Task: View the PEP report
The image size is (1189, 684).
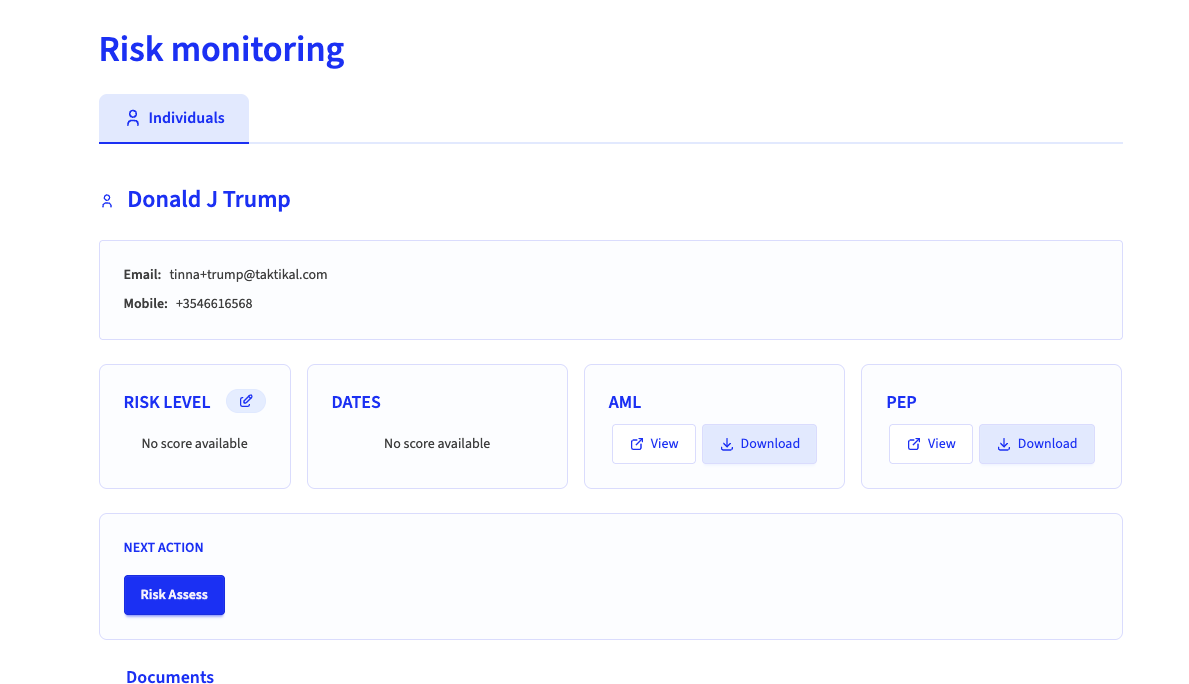Action: click(930, 444)
